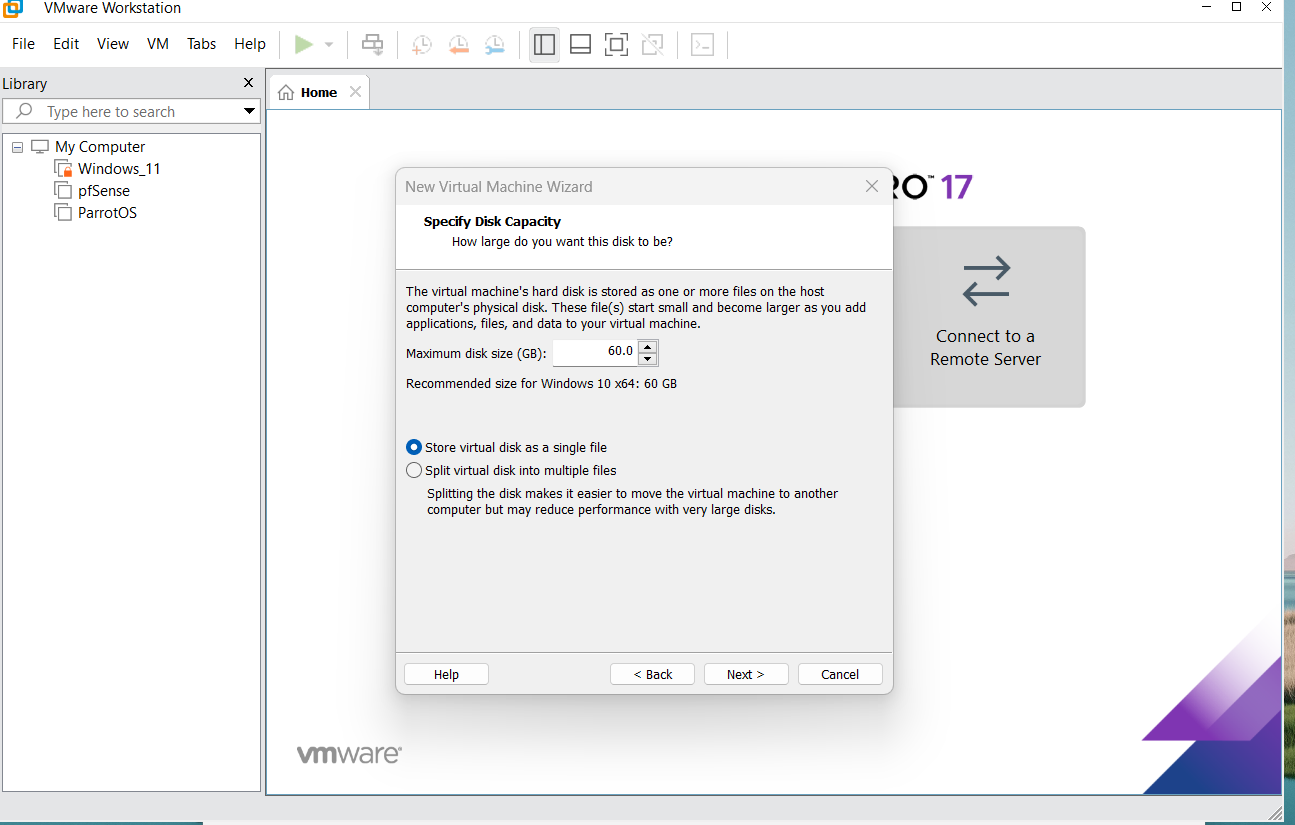
Task: Enter full screen mode icon
Action: [616, 44]
